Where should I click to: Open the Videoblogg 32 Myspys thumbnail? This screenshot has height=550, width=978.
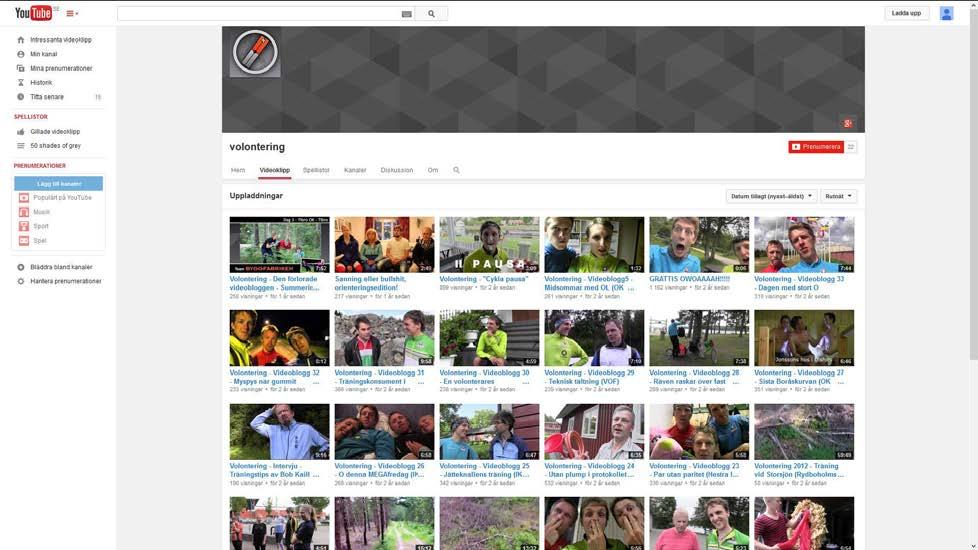pyautogui.click(x=279, y=338)
